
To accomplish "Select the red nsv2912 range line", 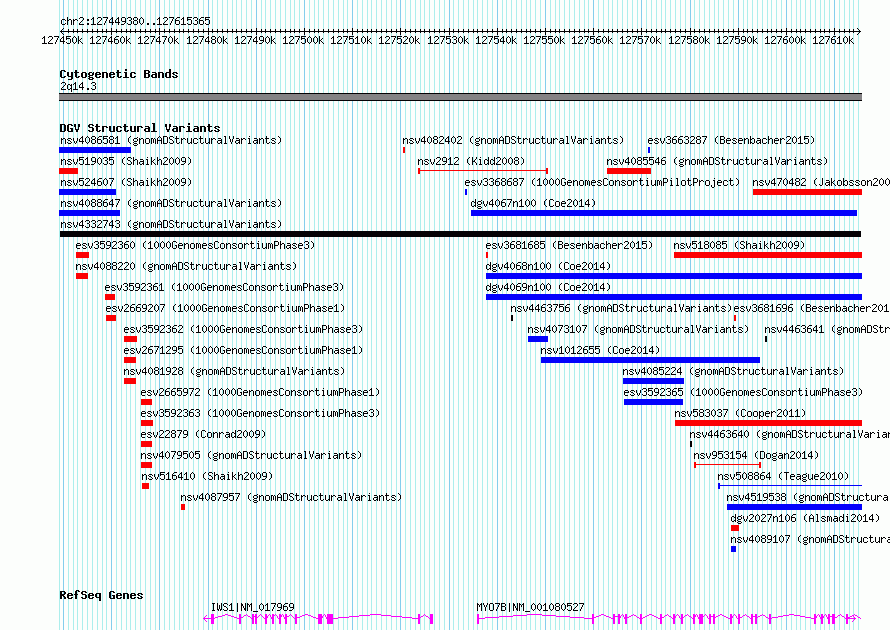I will point(483,171).
